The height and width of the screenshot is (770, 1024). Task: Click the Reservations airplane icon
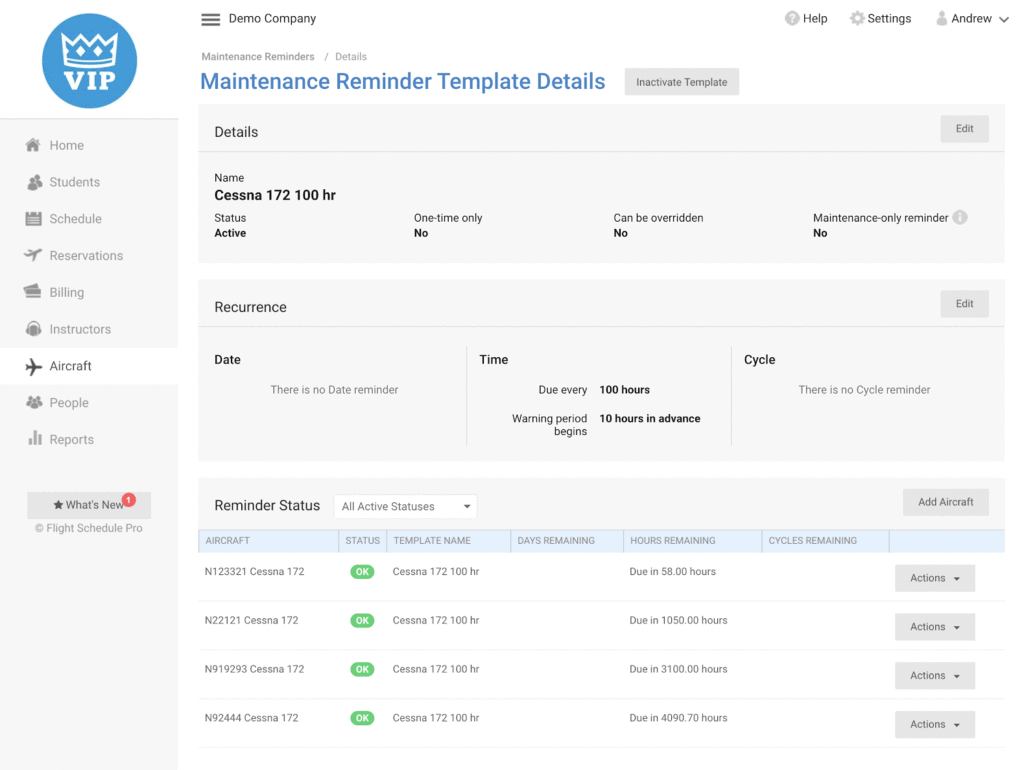click(33, 255)
